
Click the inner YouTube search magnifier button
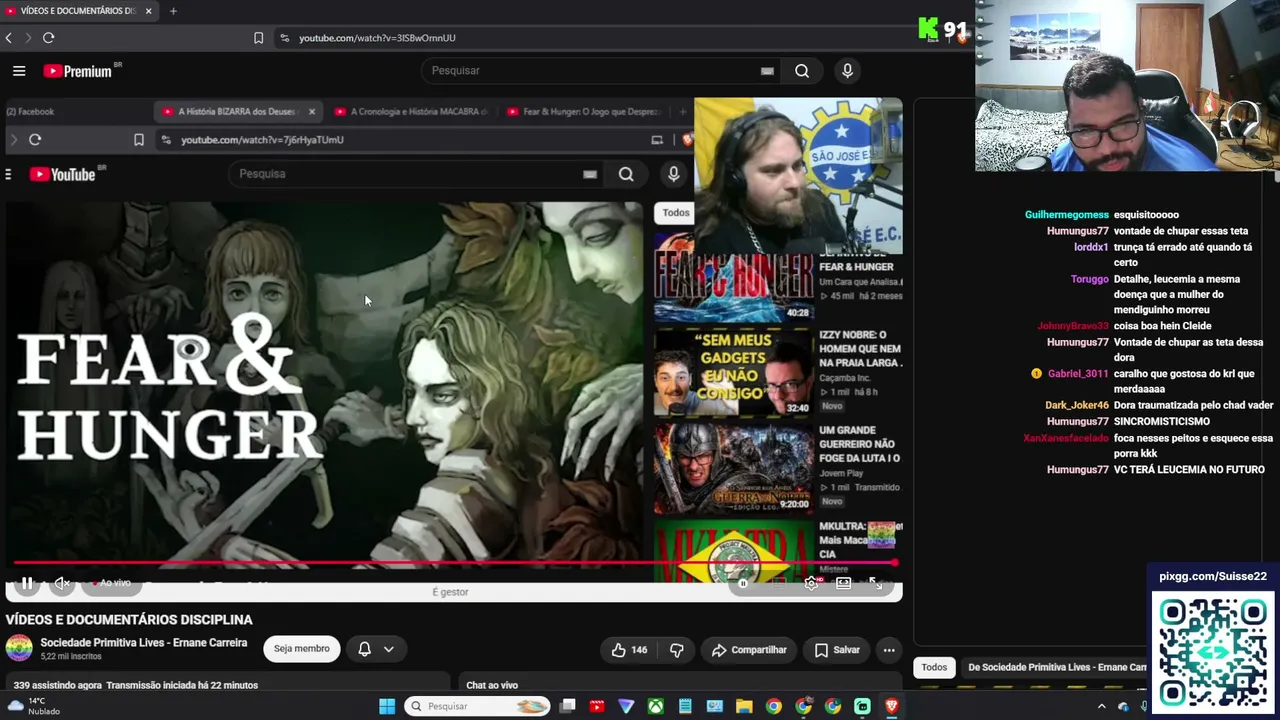pos(626,174)
